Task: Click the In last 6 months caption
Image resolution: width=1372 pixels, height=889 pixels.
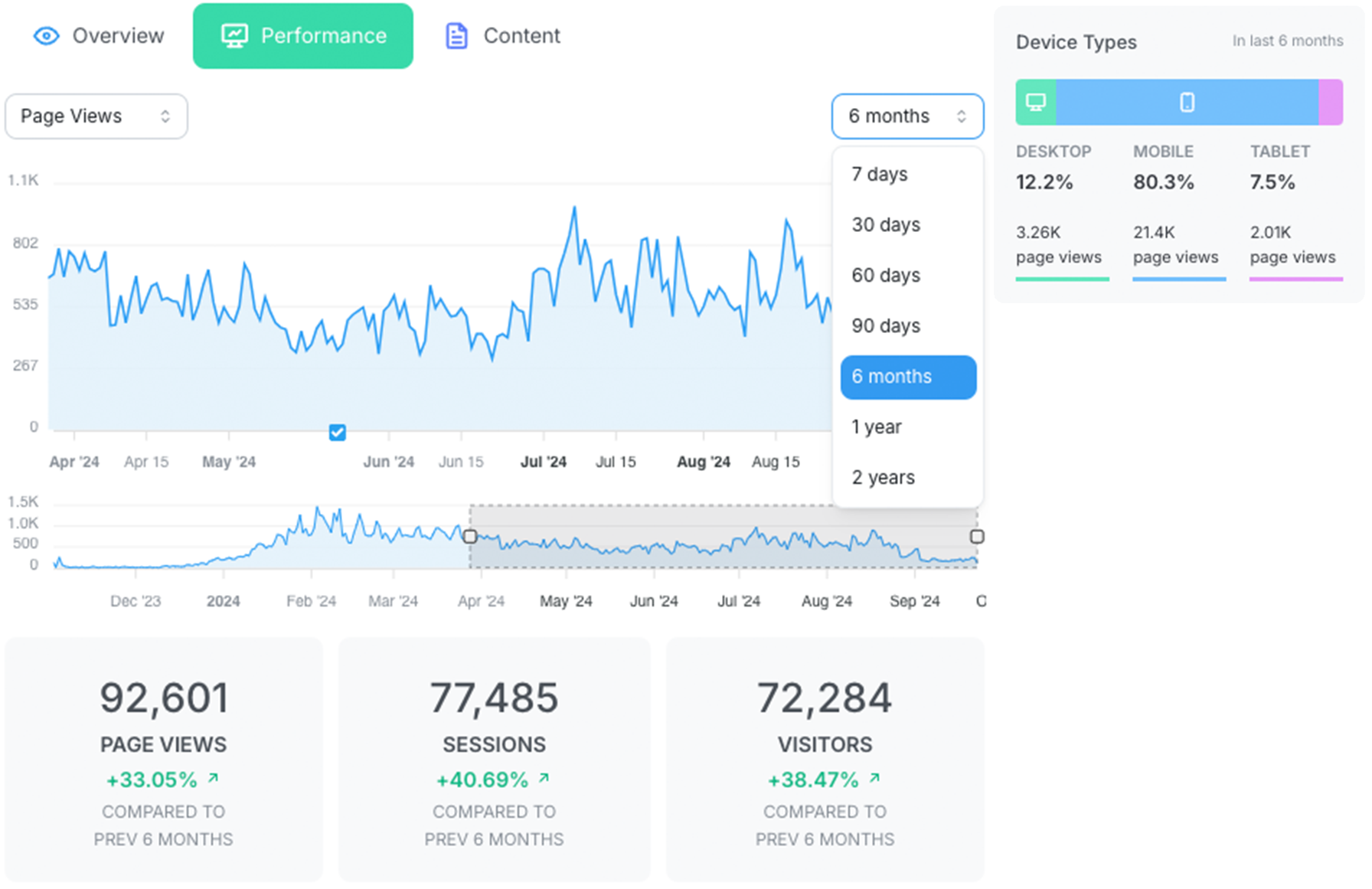Action: [x=1288, y=41]
